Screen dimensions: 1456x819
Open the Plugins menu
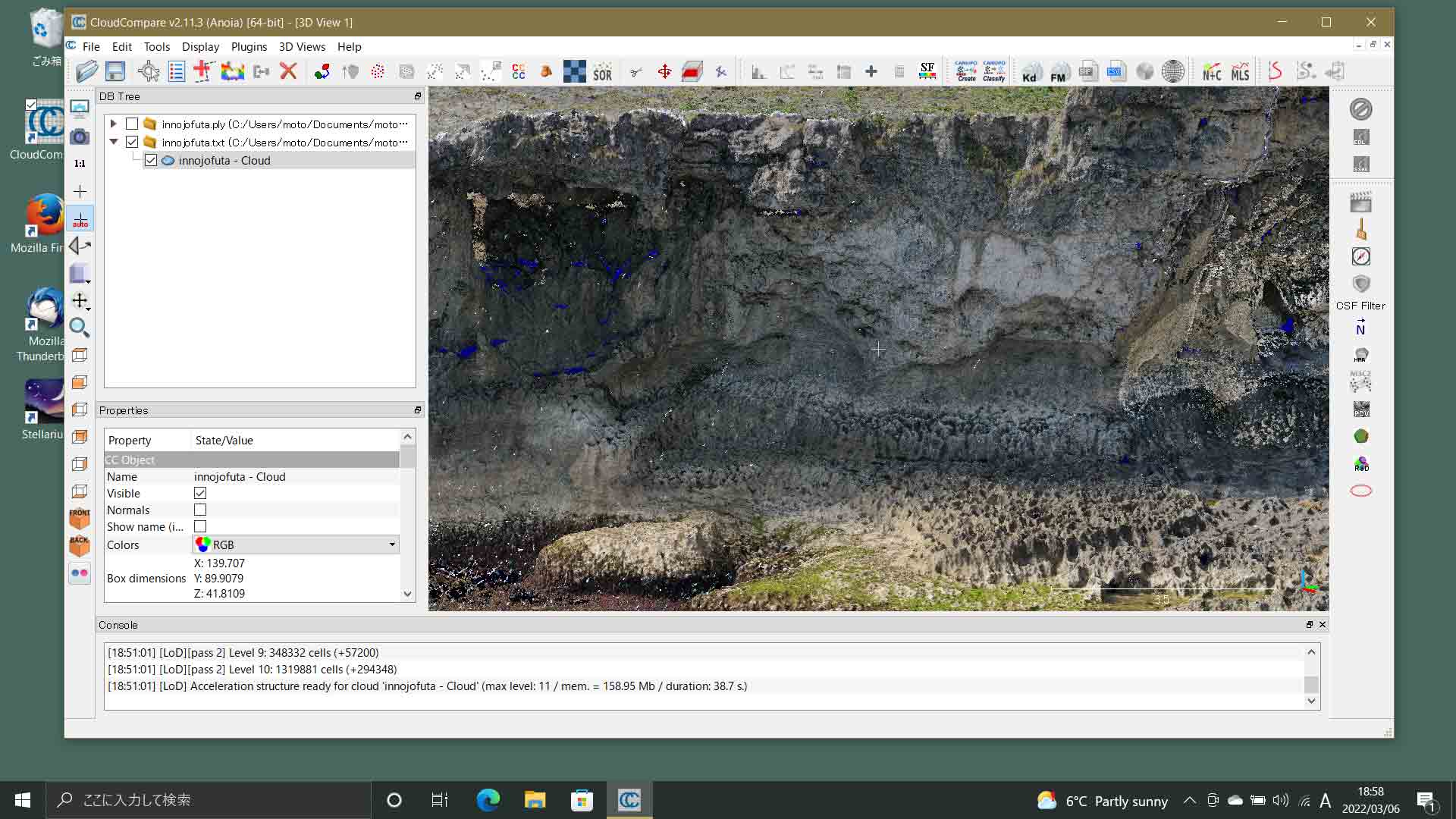[x=249, y=46]
